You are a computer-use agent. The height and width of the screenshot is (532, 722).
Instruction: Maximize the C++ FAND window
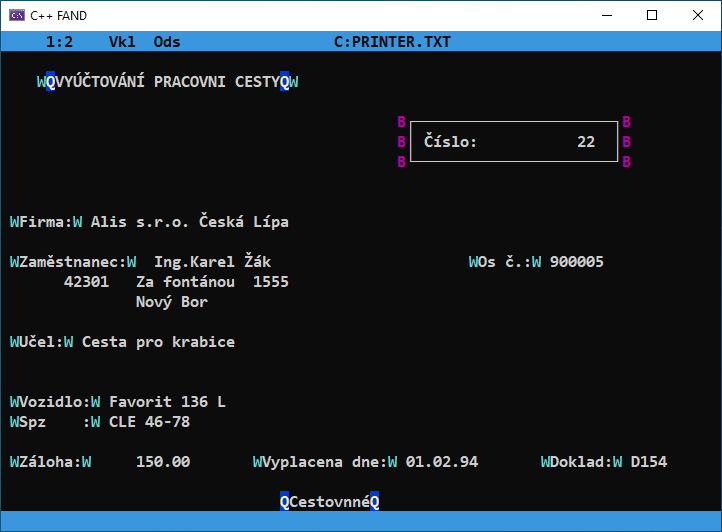[x=652, y=15]
